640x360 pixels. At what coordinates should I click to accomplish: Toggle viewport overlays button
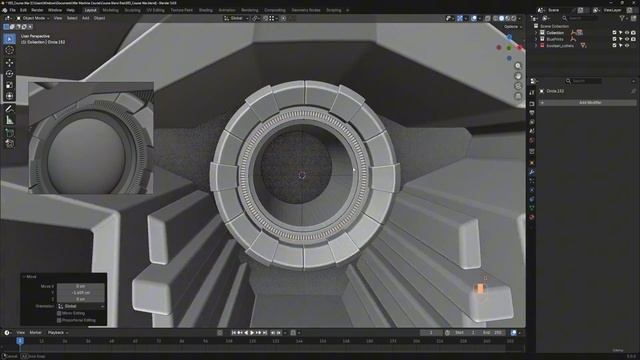(x=473, y=18)
